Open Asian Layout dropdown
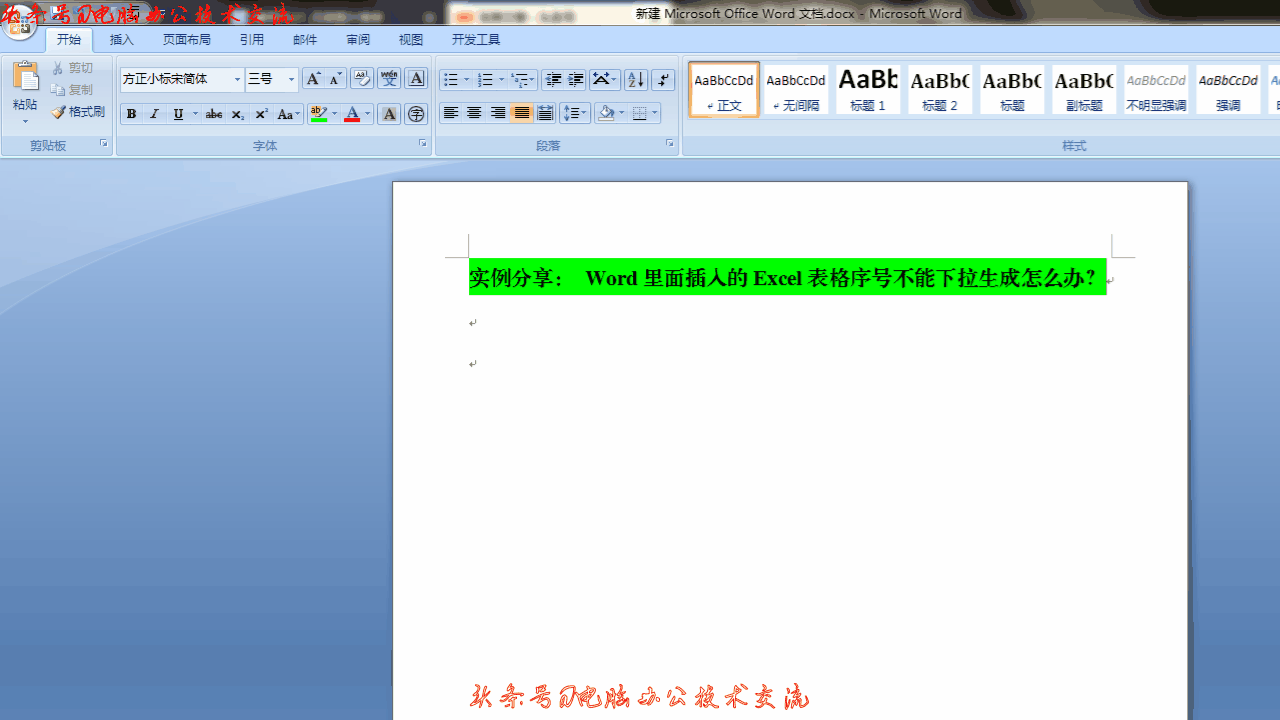Screen dimensions: 1280x720 point(605,80)
